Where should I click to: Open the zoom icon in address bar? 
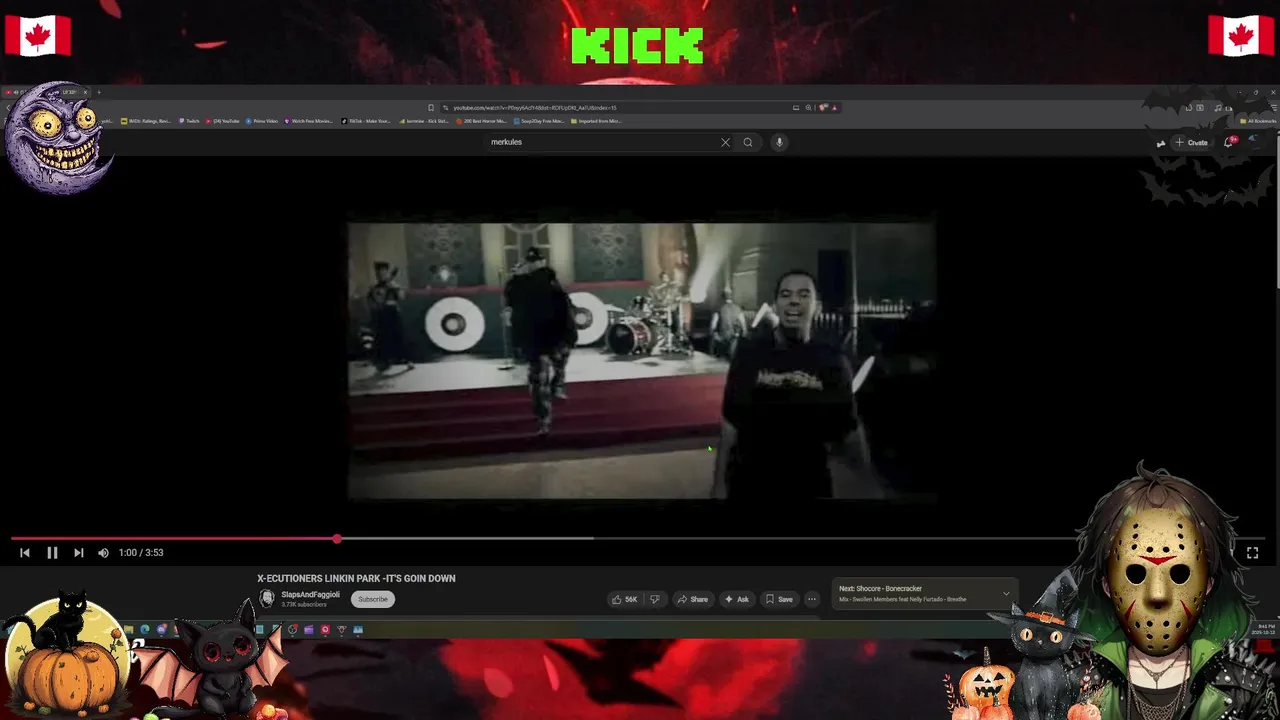tap(808, 107)
